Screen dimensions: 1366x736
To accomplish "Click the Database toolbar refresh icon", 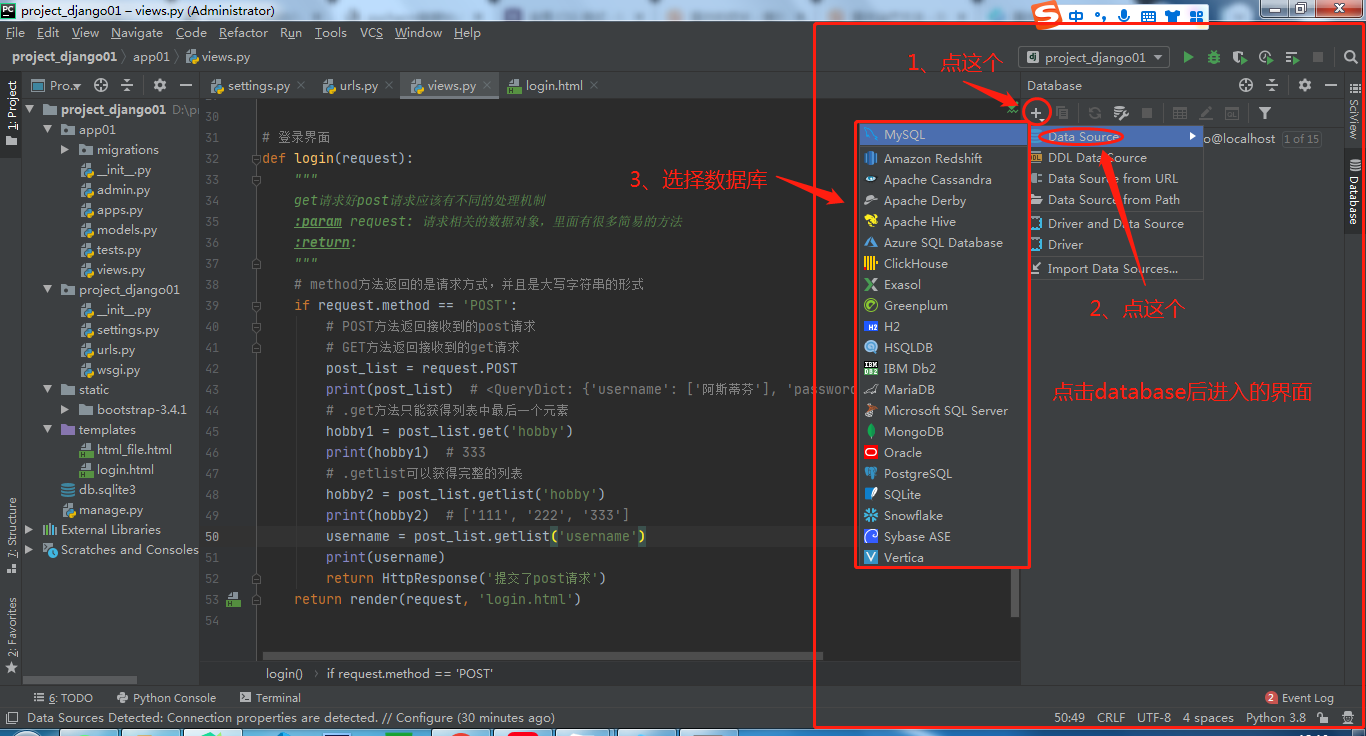I will [1095, 113].
